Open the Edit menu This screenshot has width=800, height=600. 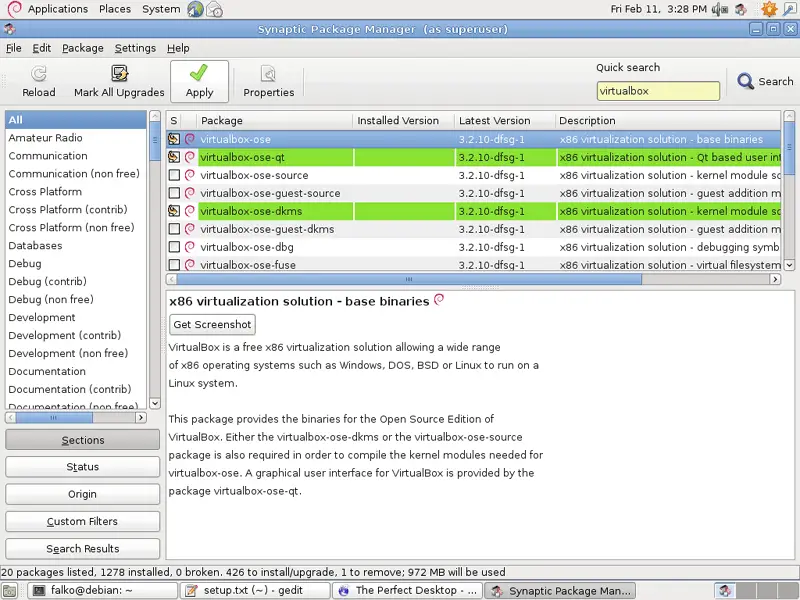coord(41,48)
